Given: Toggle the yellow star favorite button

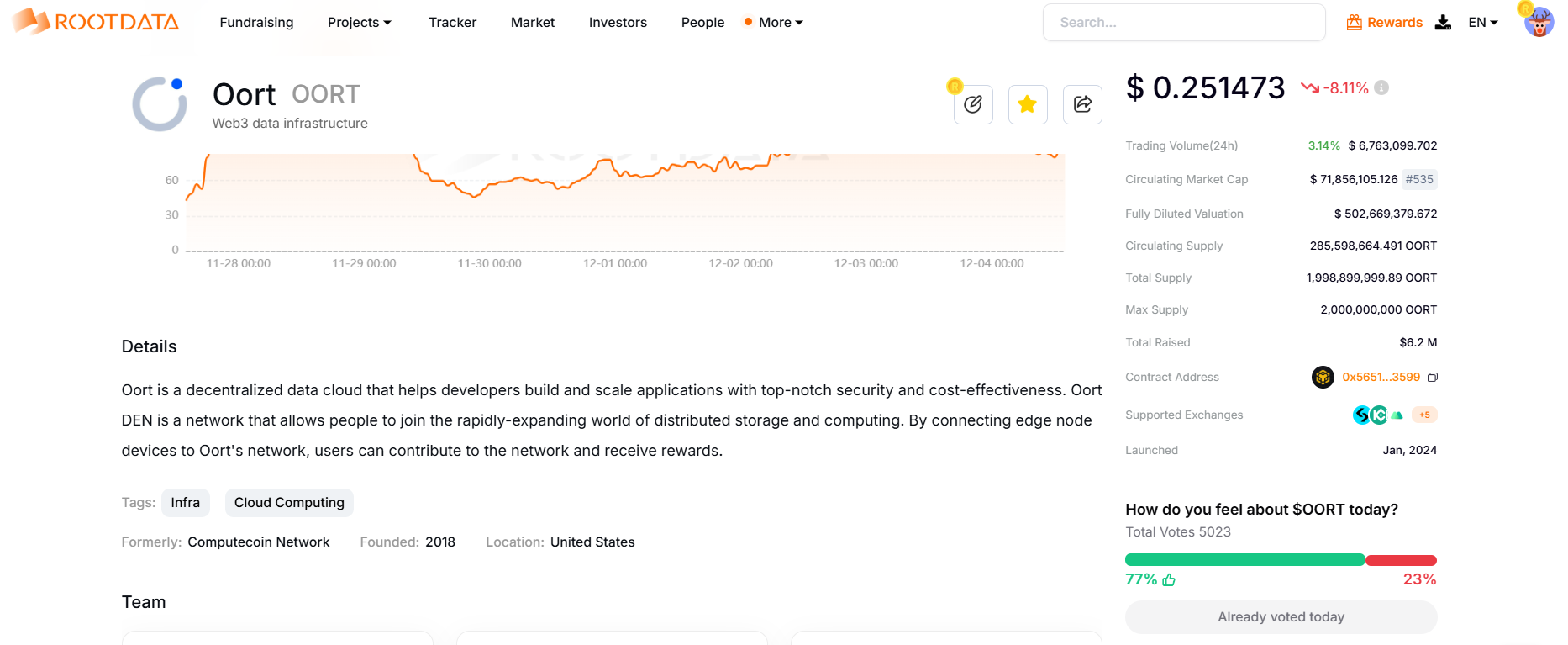Looking at the screenshot, I should 1028,104.
